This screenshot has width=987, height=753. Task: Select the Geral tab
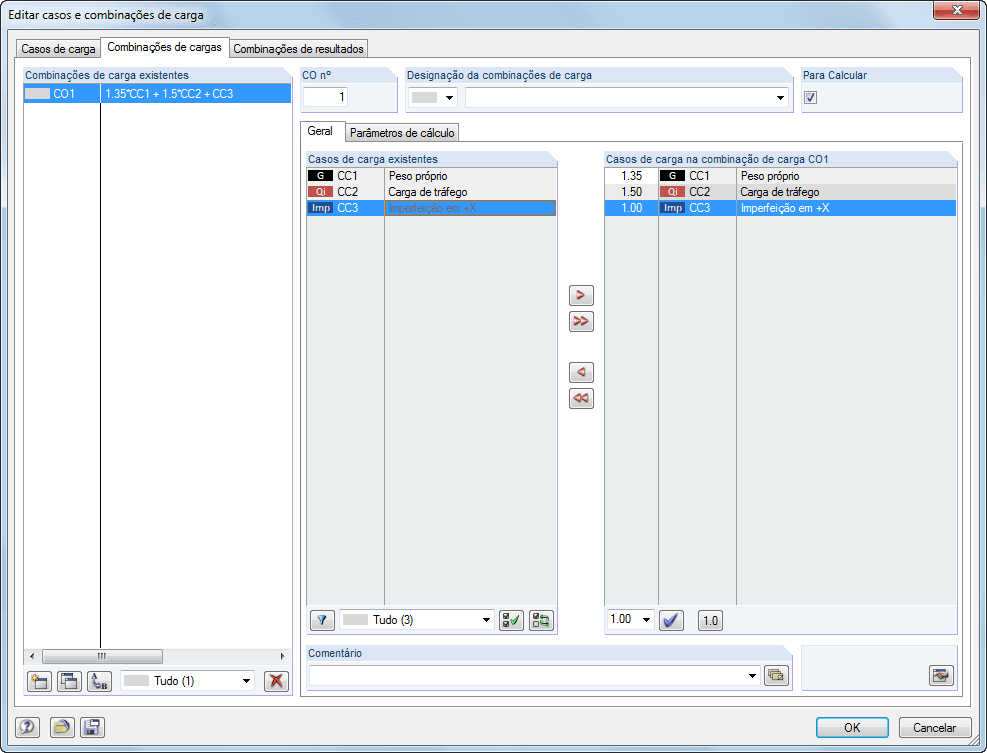pos(320,131)
